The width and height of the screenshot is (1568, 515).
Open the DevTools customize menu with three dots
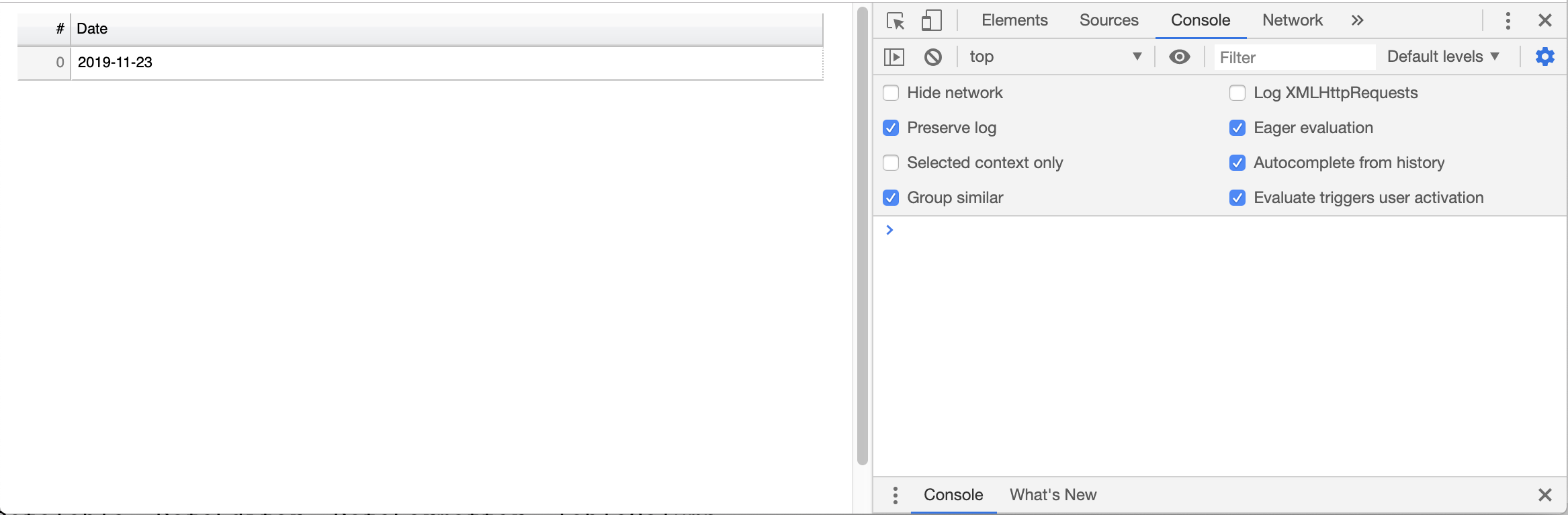(1507, 20)
